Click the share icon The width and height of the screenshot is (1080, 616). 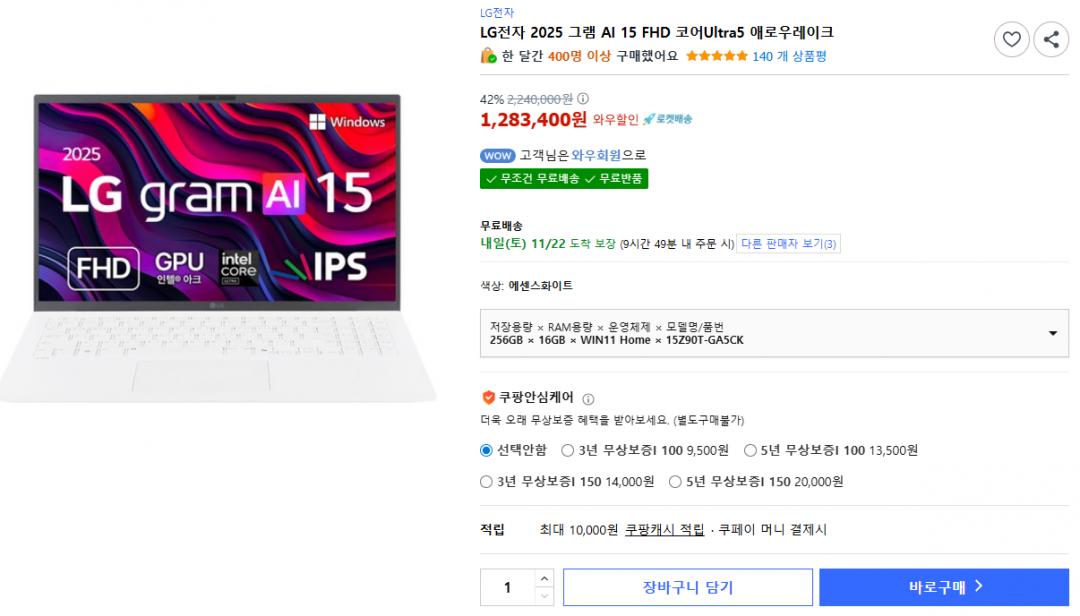point(1051,40)
